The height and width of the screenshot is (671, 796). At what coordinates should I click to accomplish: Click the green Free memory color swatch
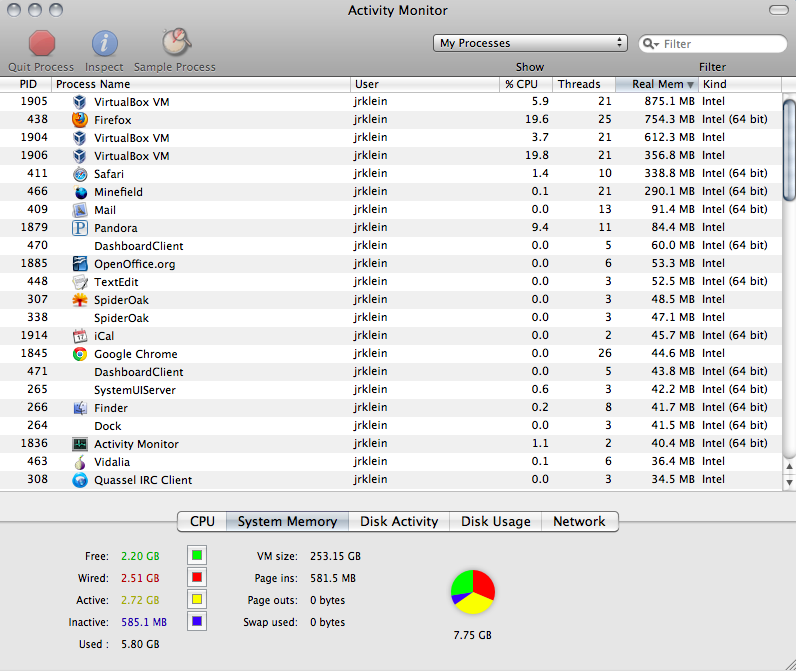(197, 555)
